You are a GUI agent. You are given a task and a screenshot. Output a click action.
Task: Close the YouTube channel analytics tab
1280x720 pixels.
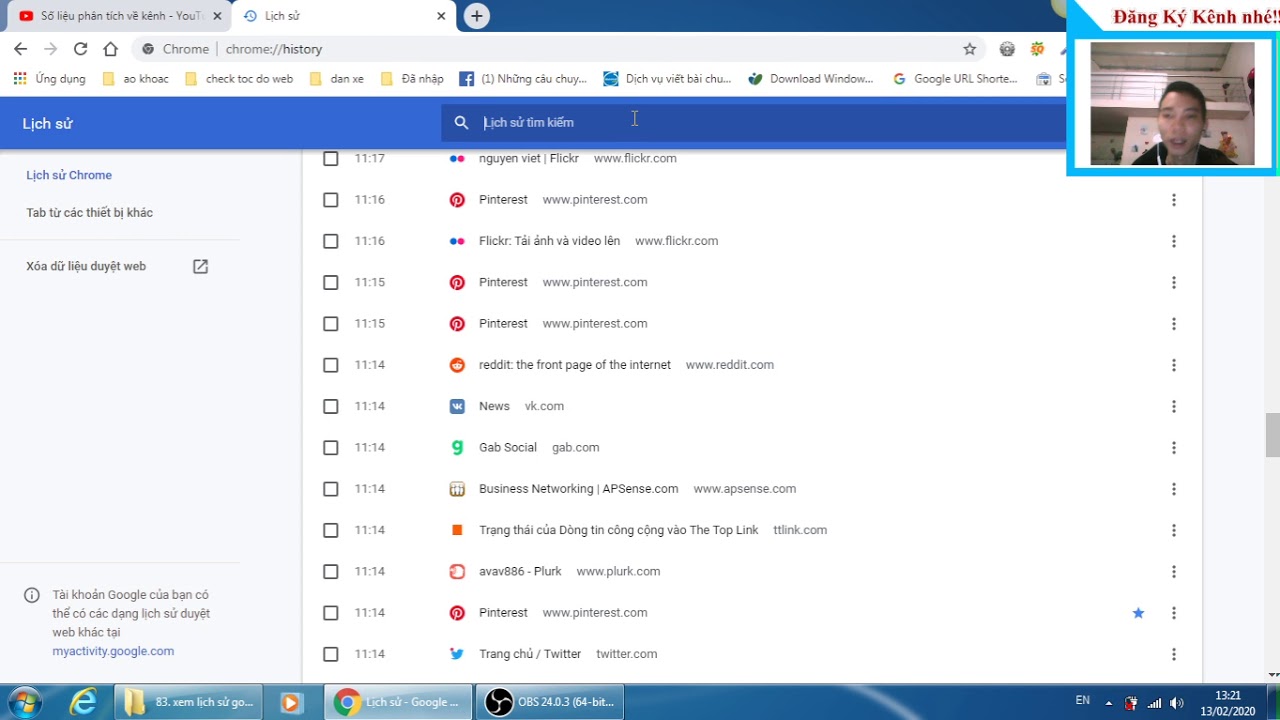tap(217, 16)
